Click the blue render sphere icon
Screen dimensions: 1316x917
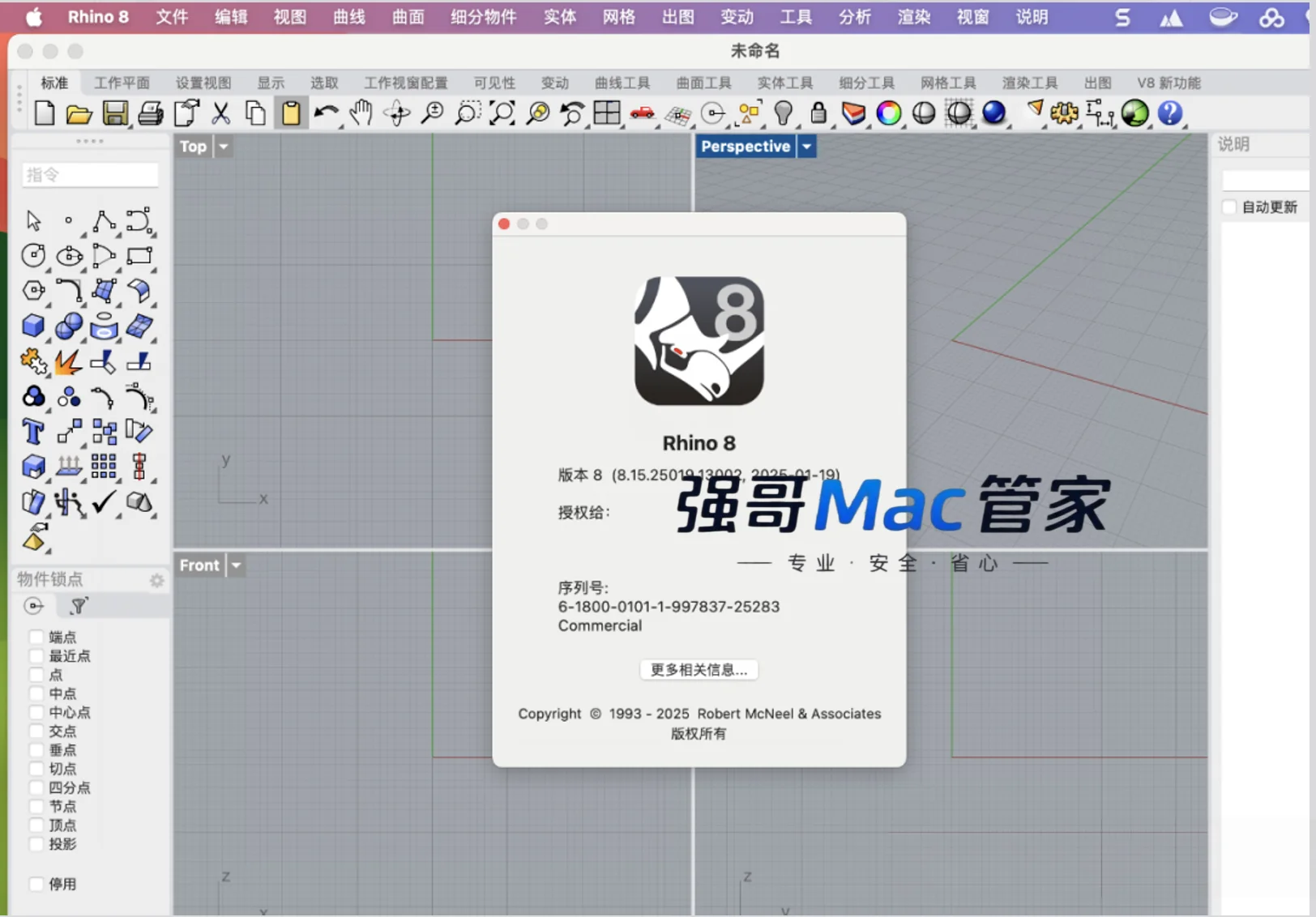(993, 113)
